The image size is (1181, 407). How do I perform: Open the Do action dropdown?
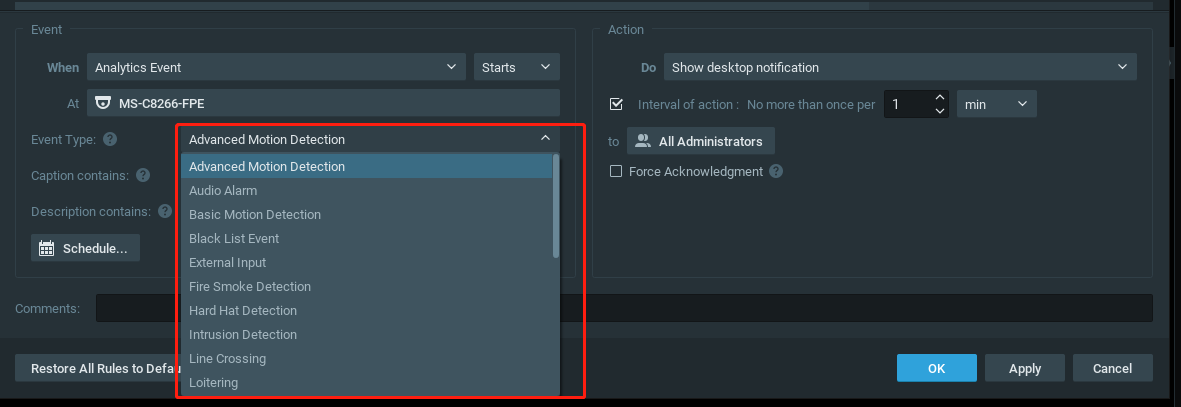[900, 67]
